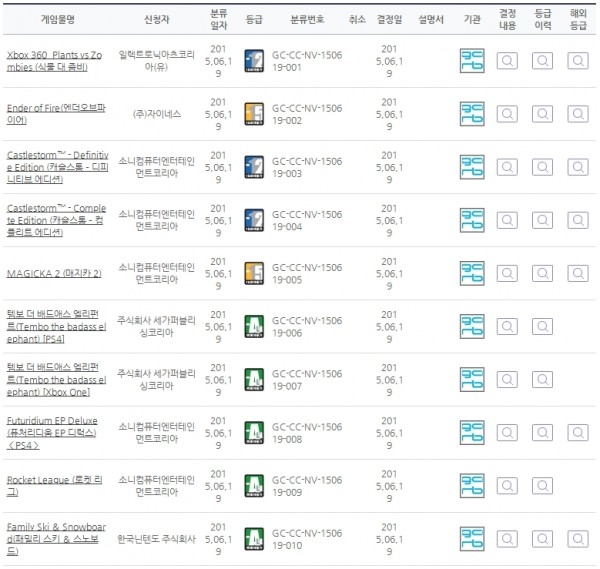600x569 pixels.
Task: Click the overseas rating magnifier for MAGICKA 2
Action: (577, 273)
